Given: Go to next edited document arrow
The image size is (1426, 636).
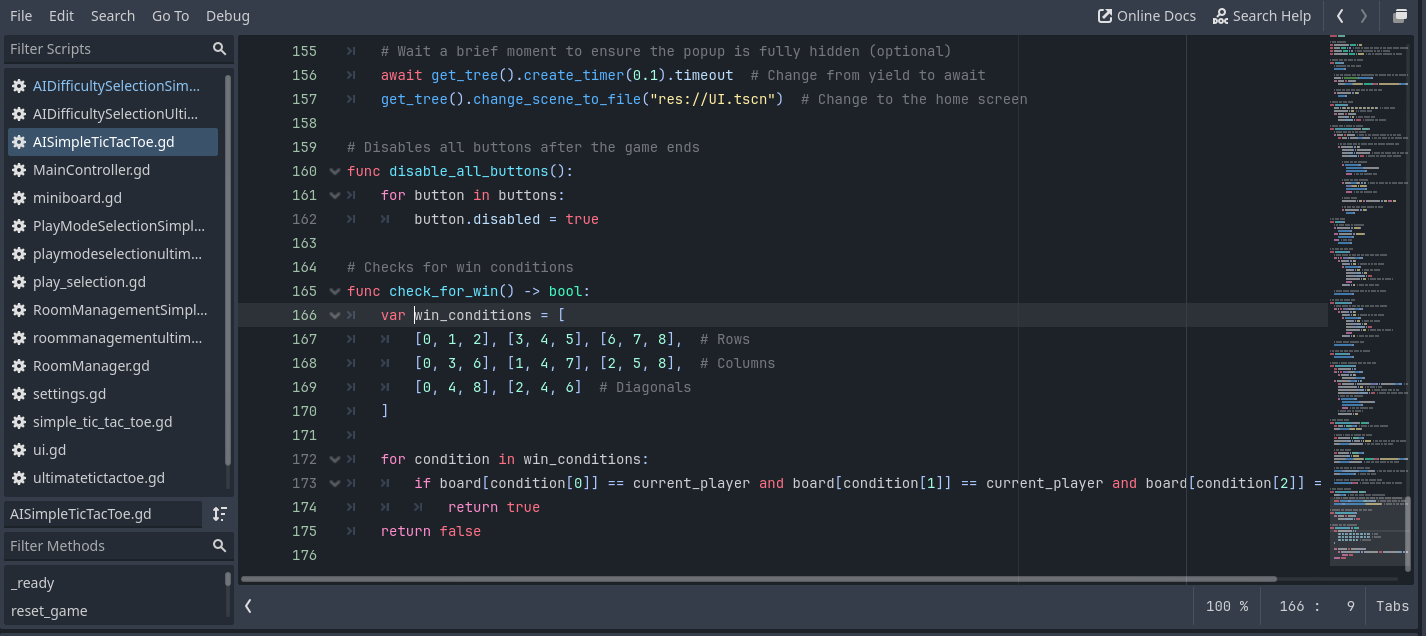Looking at the screenshot, I should [1363, 16].
